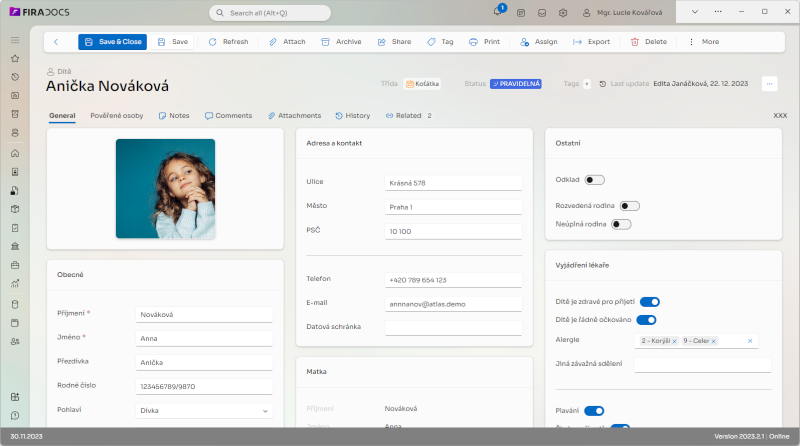
Task: Toggle Dítě je řádně očkováno
Action: coord(646,320)
